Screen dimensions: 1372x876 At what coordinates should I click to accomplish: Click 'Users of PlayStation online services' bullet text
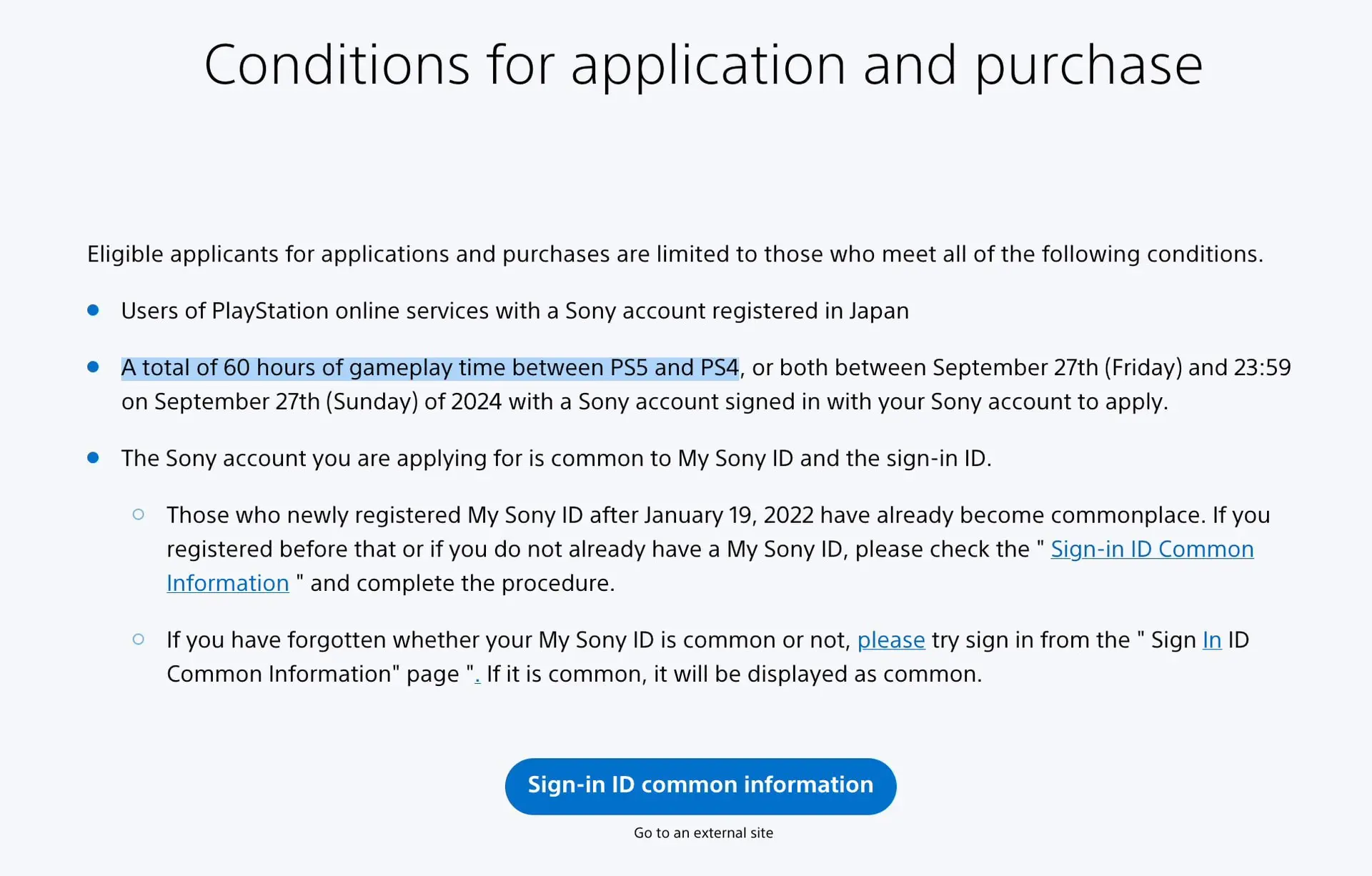coord(514,311)
